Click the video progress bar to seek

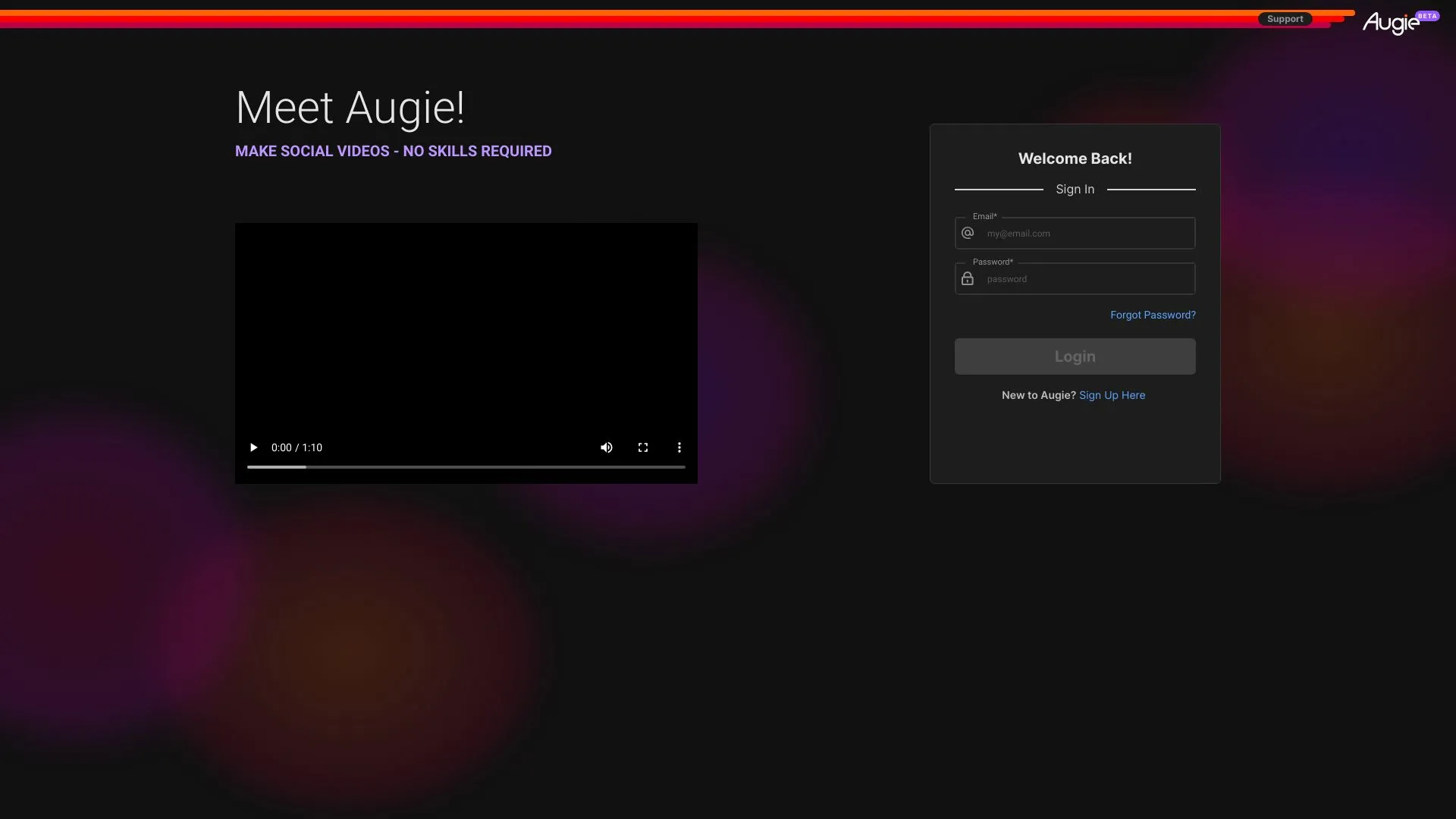coord(466,467)
